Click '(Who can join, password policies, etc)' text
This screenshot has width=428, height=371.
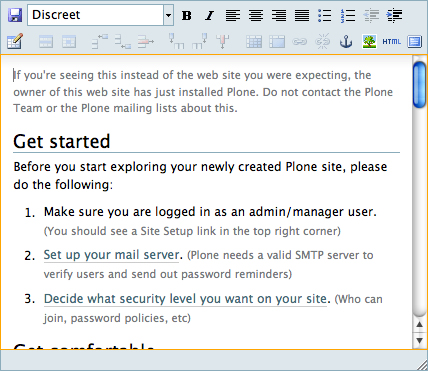coord(213,309)
